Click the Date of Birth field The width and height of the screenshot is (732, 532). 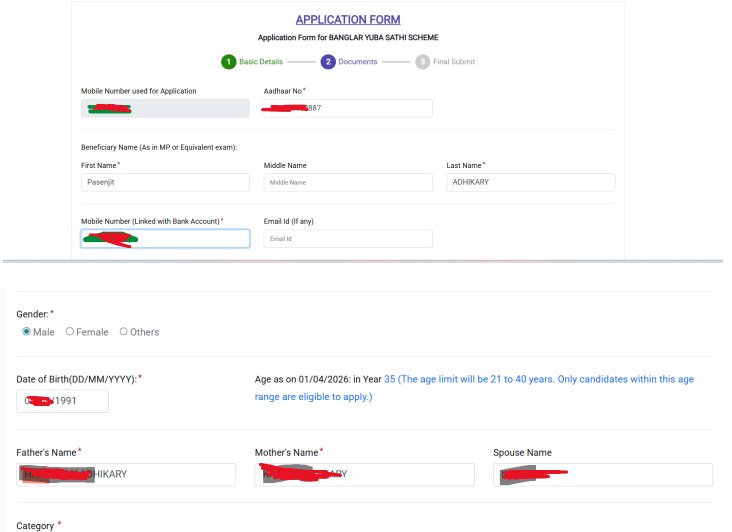[63, 401]
